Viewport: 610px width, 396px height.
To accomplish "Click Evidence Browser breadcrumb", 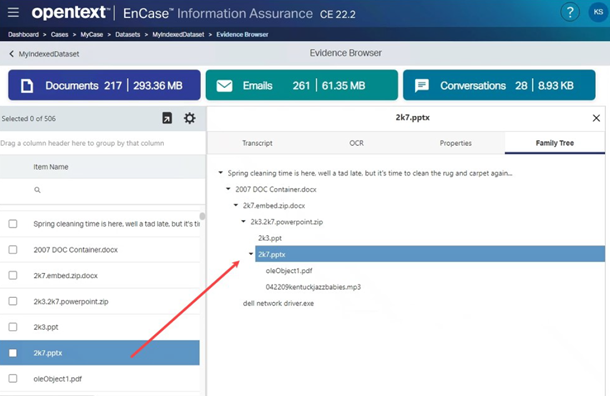I will click(242, 35).
